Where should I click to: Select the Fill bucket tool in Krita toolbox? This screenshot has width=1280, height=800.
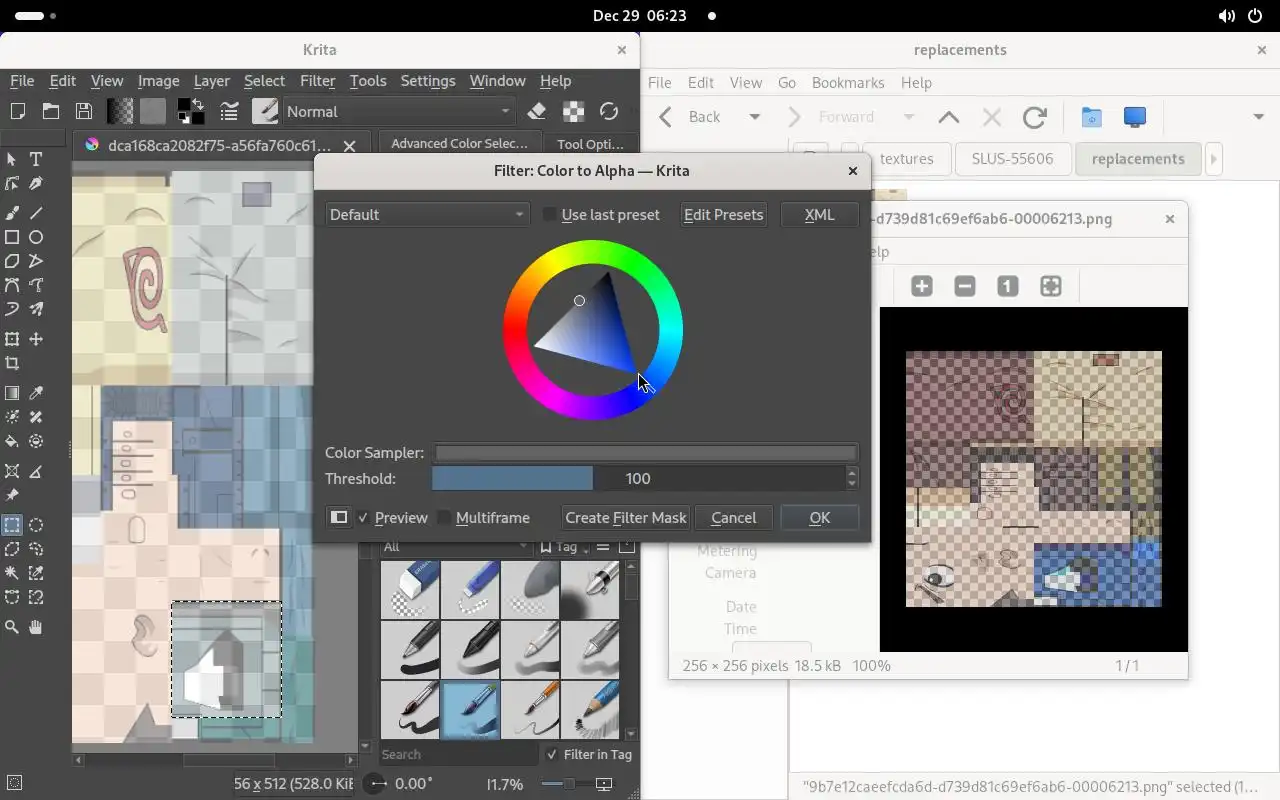(12, 441)
